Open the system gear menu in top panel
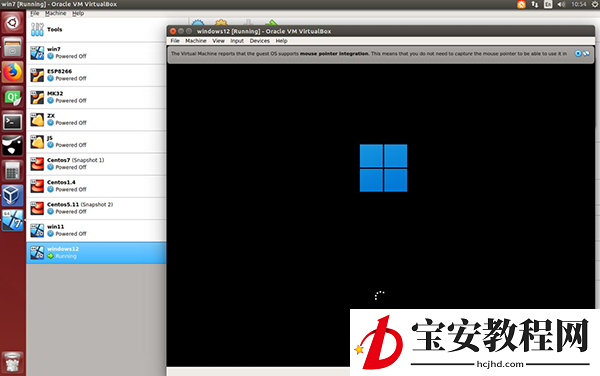 [595, 4]
